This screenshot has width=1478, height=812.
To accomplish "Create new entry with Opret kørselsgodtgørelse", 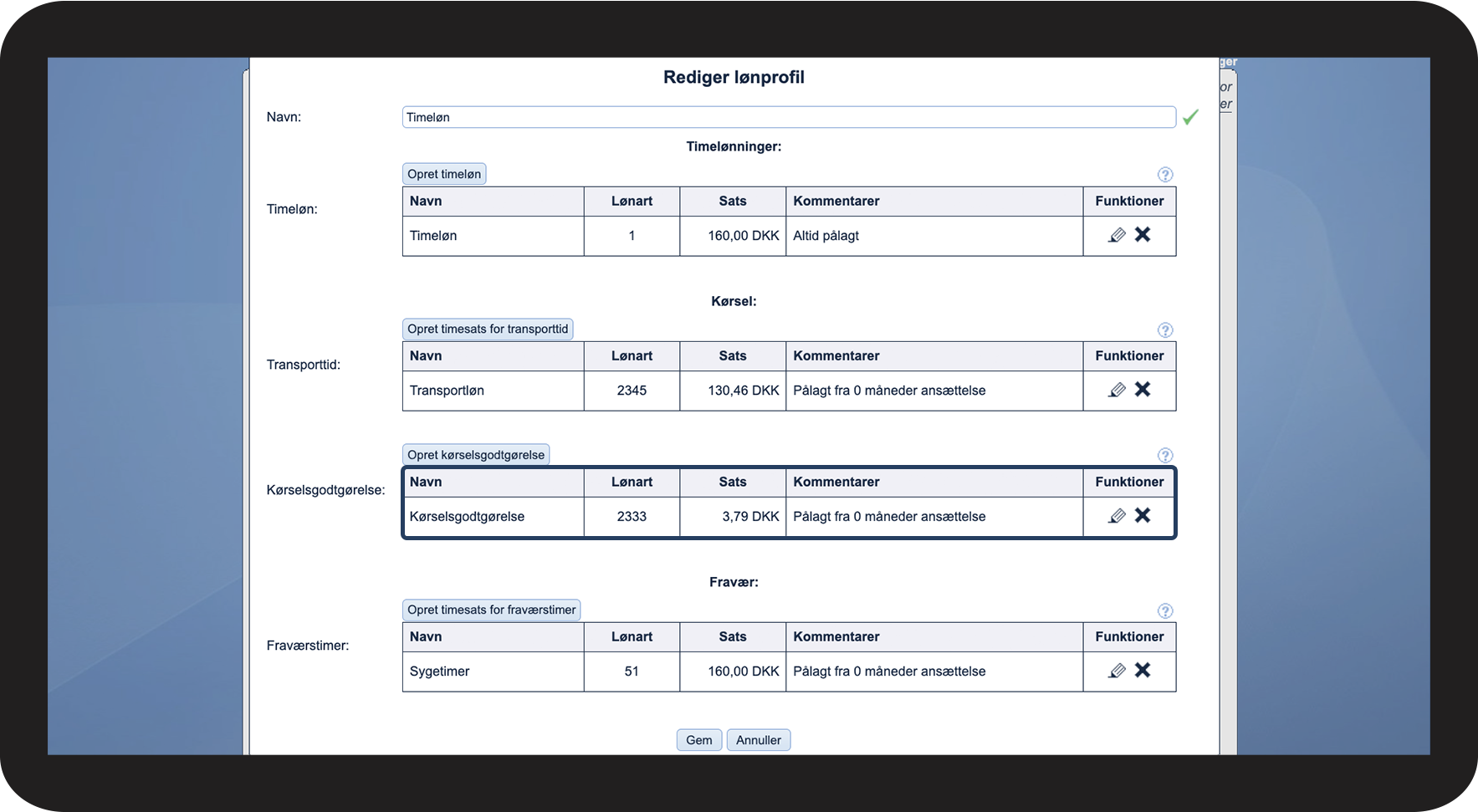I will click(476, 455).
